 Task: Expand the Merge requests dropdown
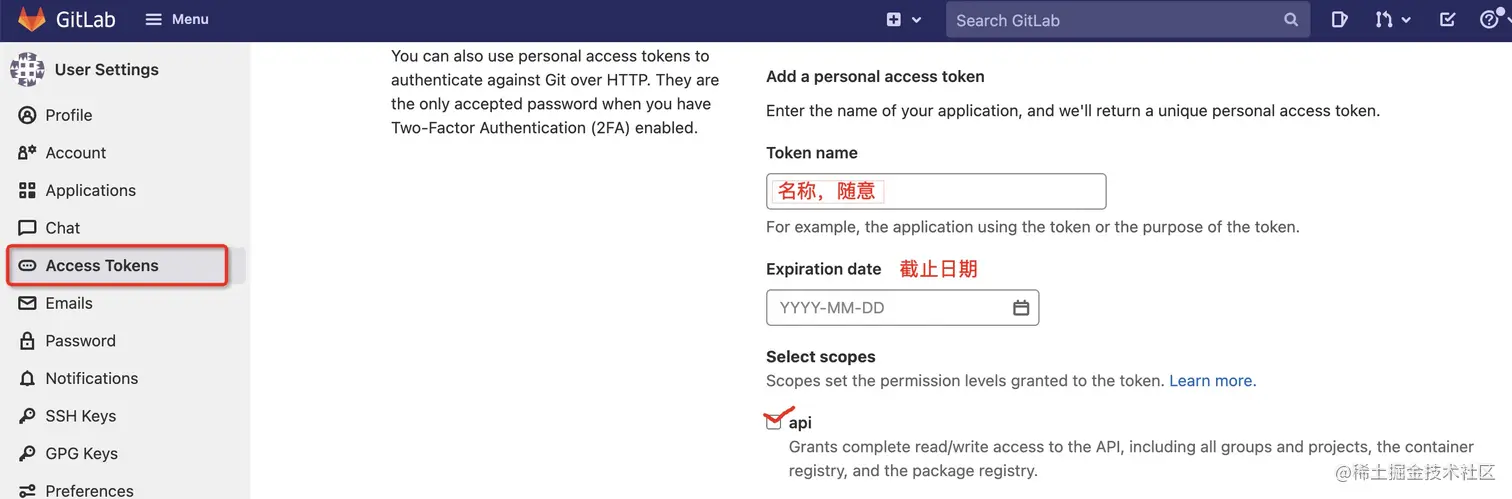click(x=1391, y=19)
